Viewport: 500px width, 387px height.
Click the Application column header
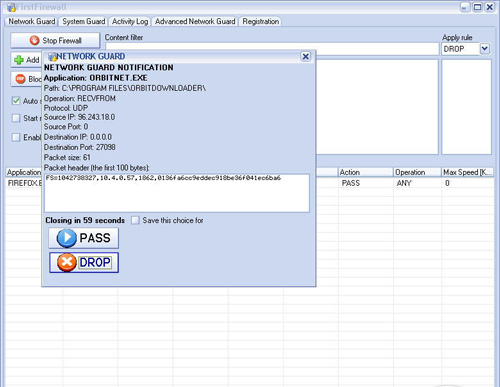(x=24, y=172)
